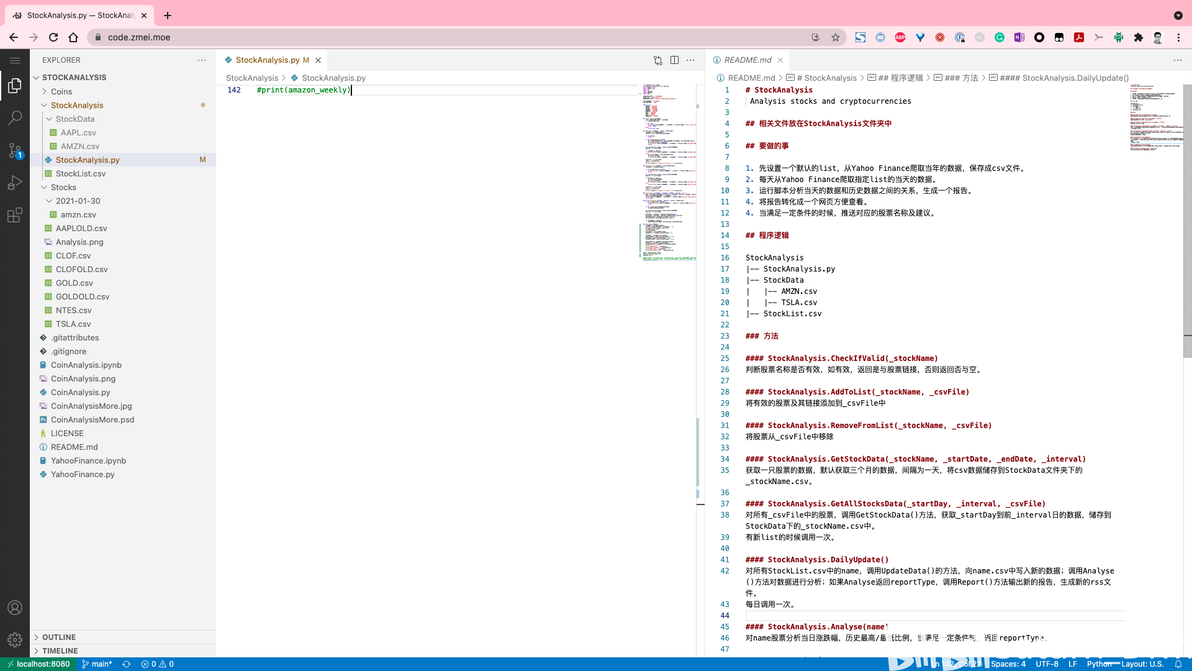1192x671 pixels.
Task: Open the Accounts menu in activity bar
Action: click(x=14, y=608)
